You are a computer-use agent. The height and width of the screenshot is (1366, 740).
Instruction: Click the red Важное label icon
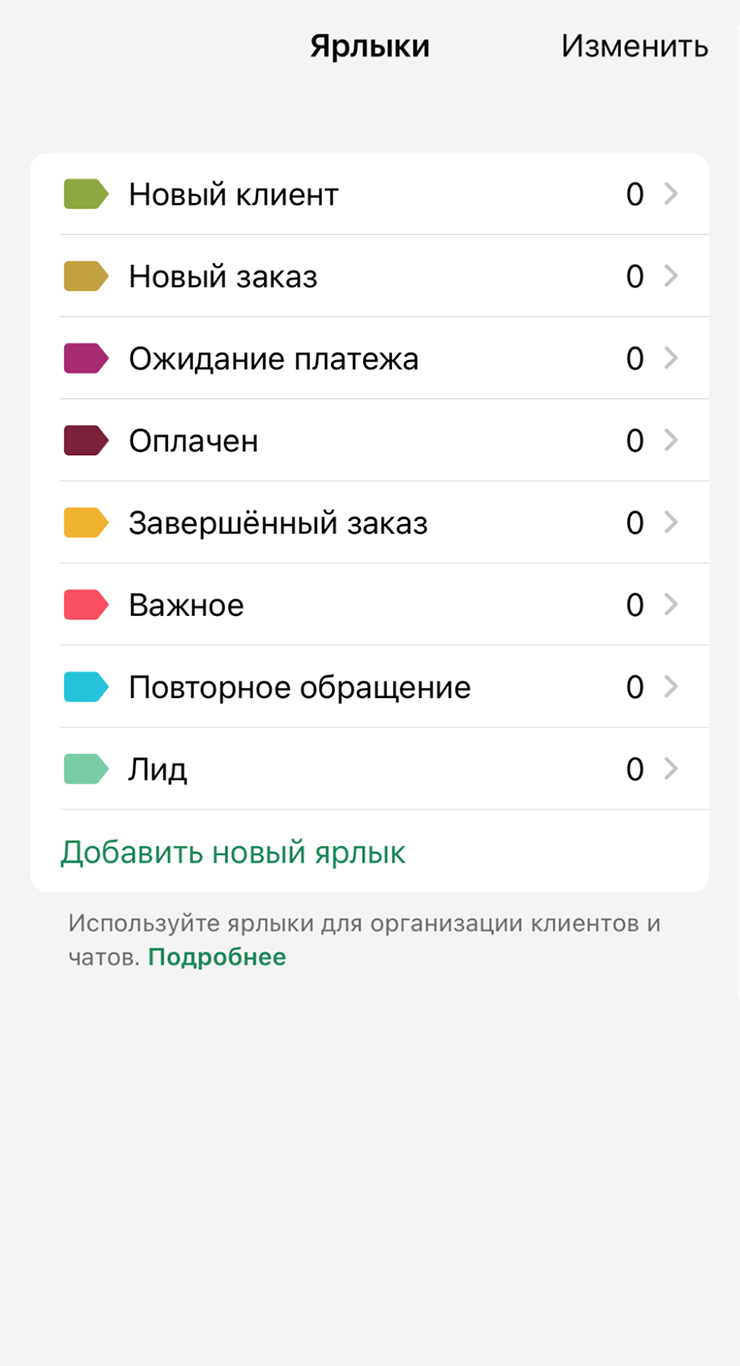tap(86, 604)
